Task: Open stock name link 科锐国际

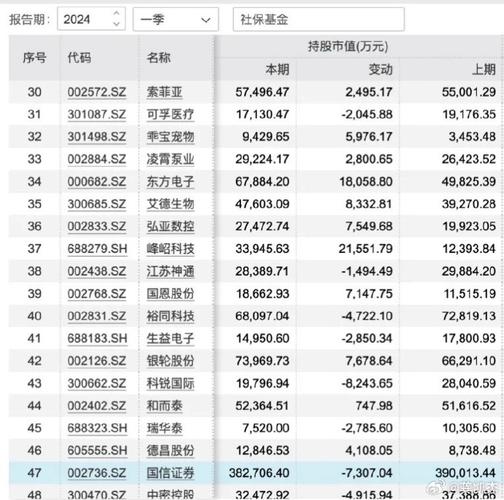Action: coord(170,383)
